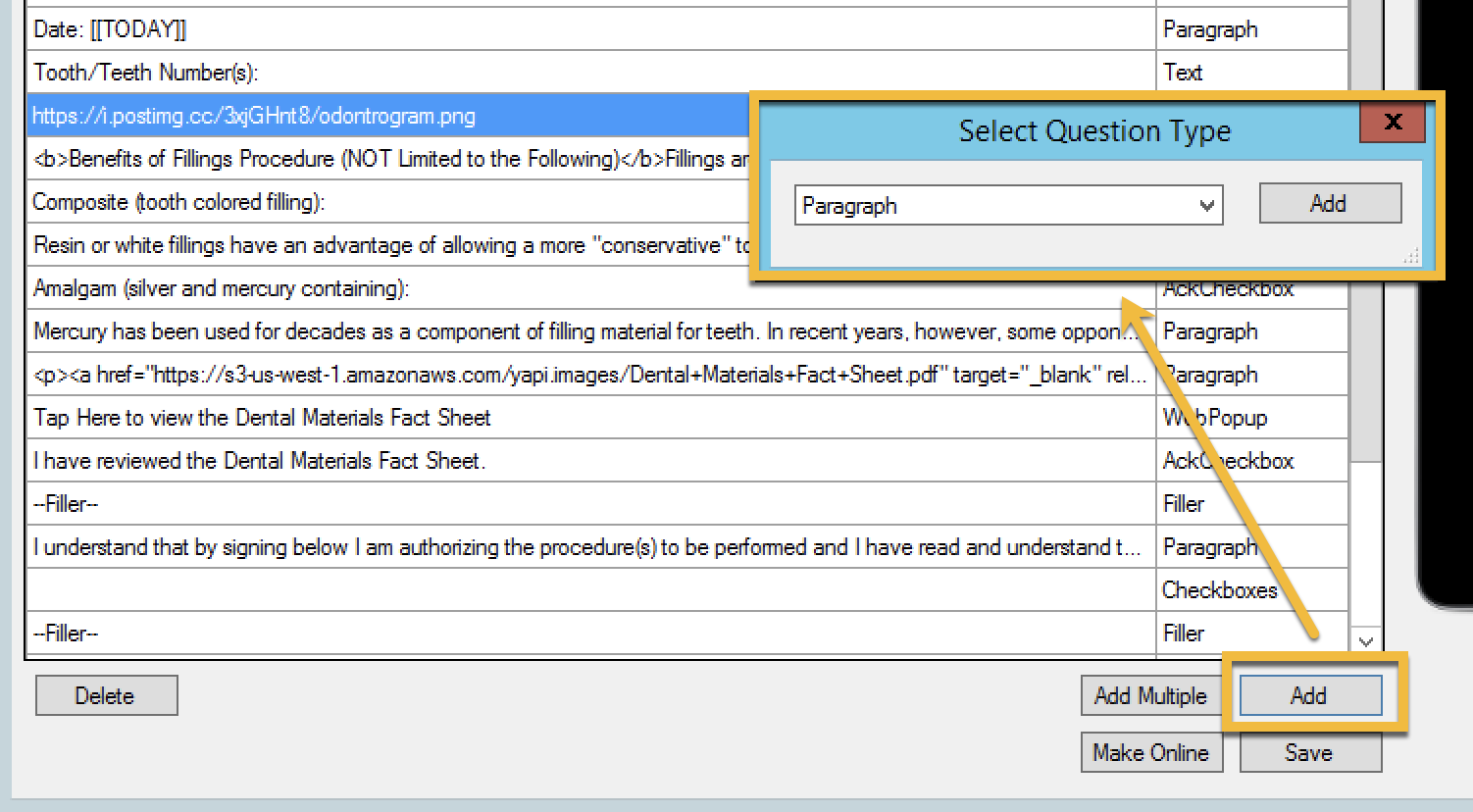
Task: Click the Delete button
Action: (106, 695)
